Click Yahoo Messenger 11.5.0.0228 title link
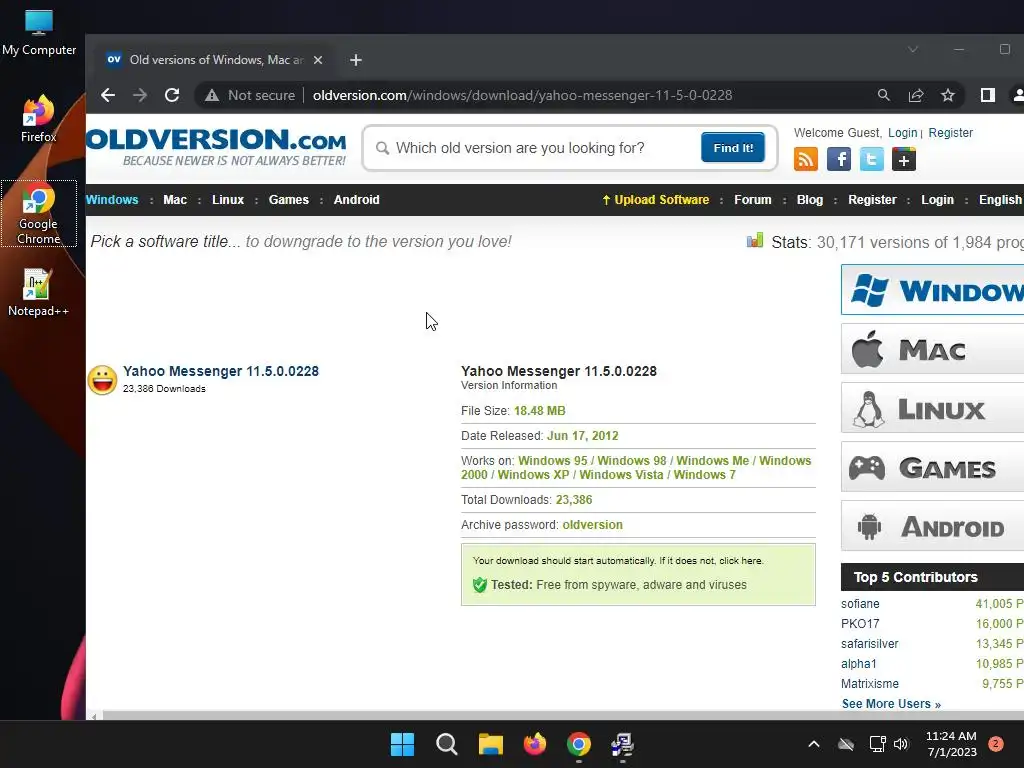This screenshot has width=1024, height=768. [221, 371]
